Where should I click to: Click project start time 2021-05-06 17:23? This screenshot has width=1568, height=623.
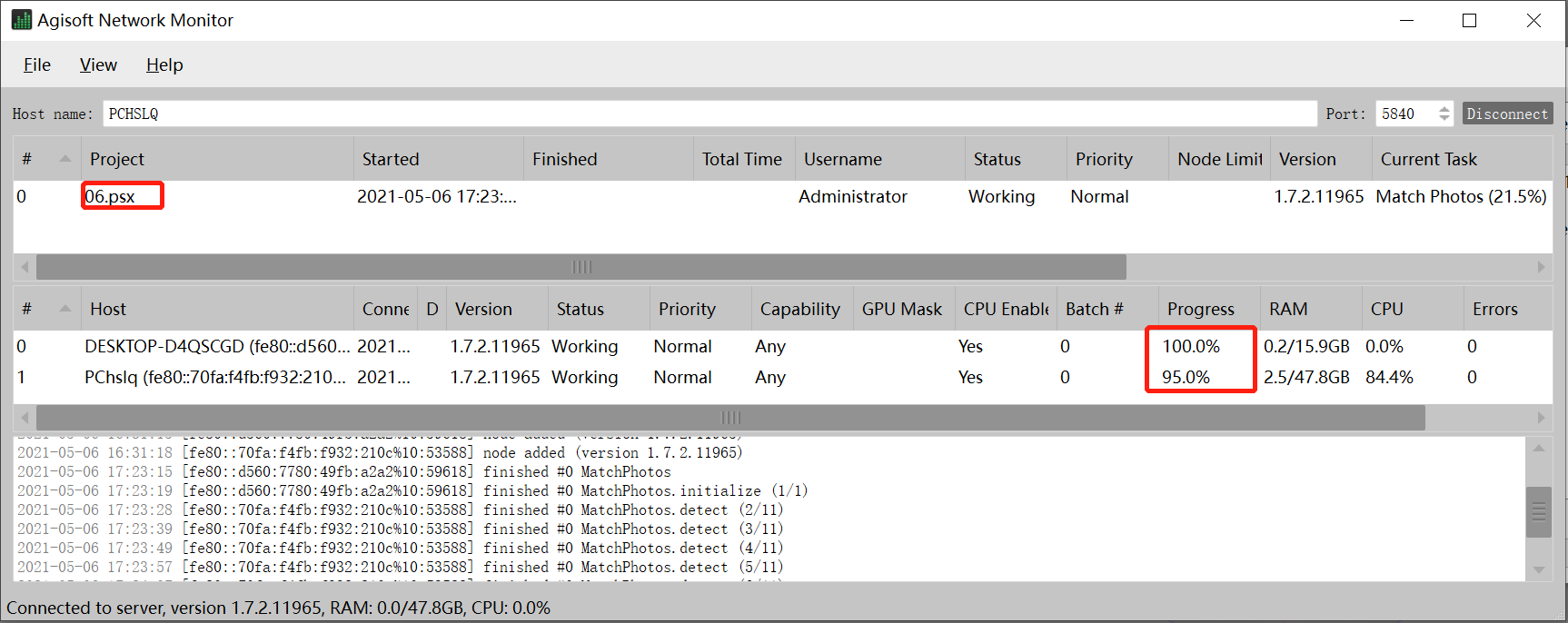coord(437,196)
